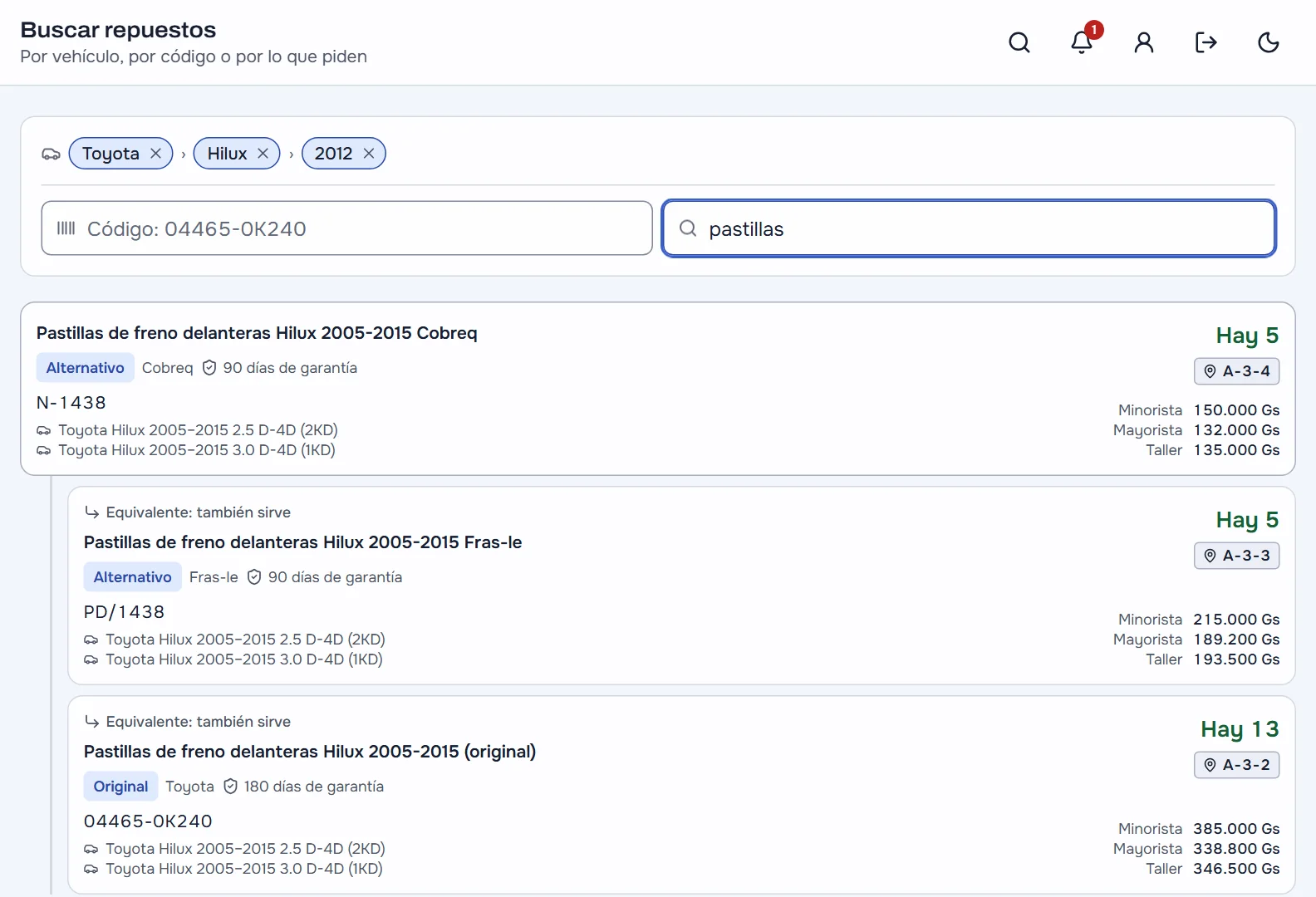This screenshot has height=897, width=1316.
Task: Click Hay 13 stock indicator
Action: click(x=1240, y=729)
